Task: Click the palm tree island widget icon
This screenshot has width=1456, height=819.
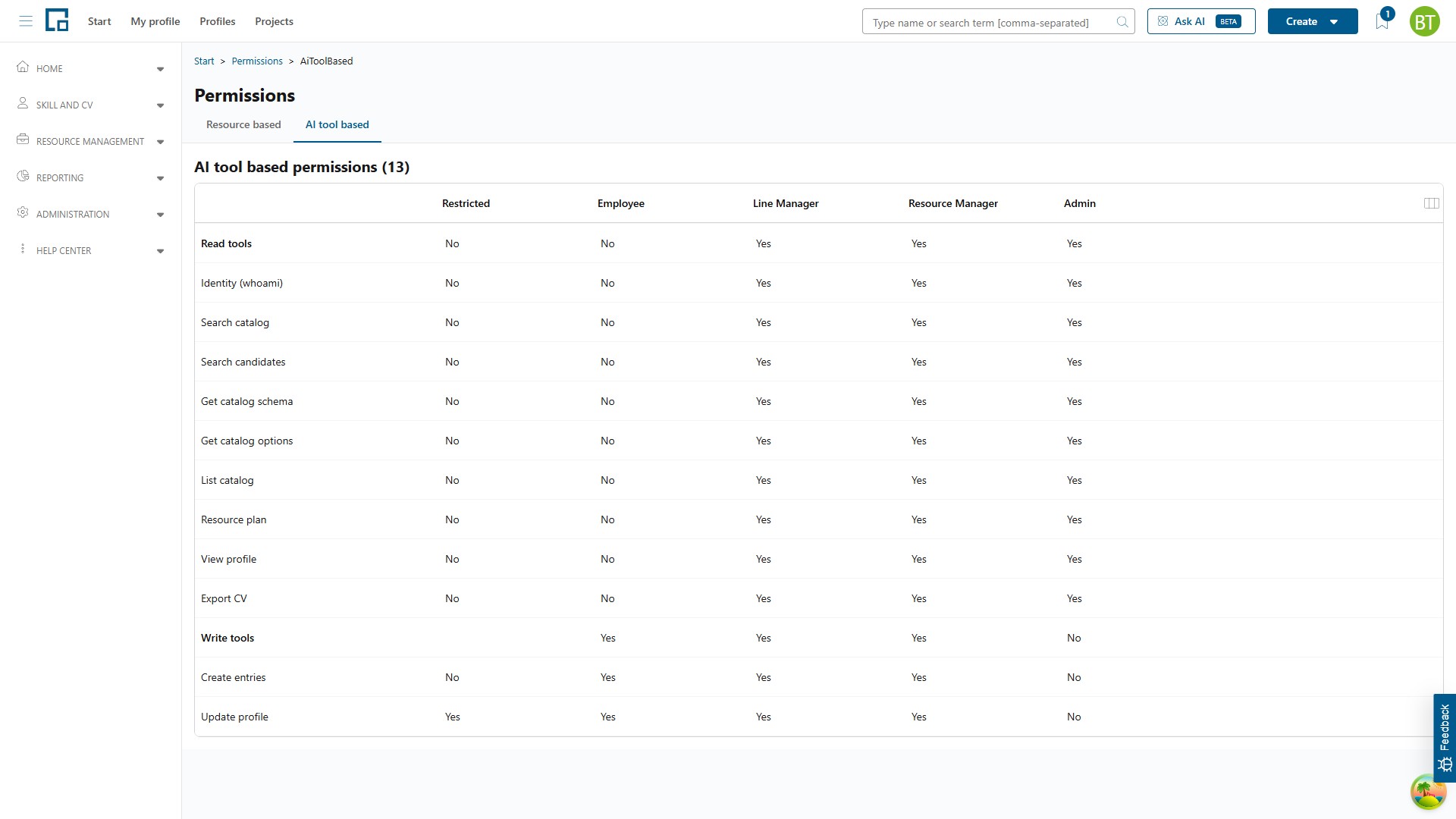Action: pos(1428,792)
